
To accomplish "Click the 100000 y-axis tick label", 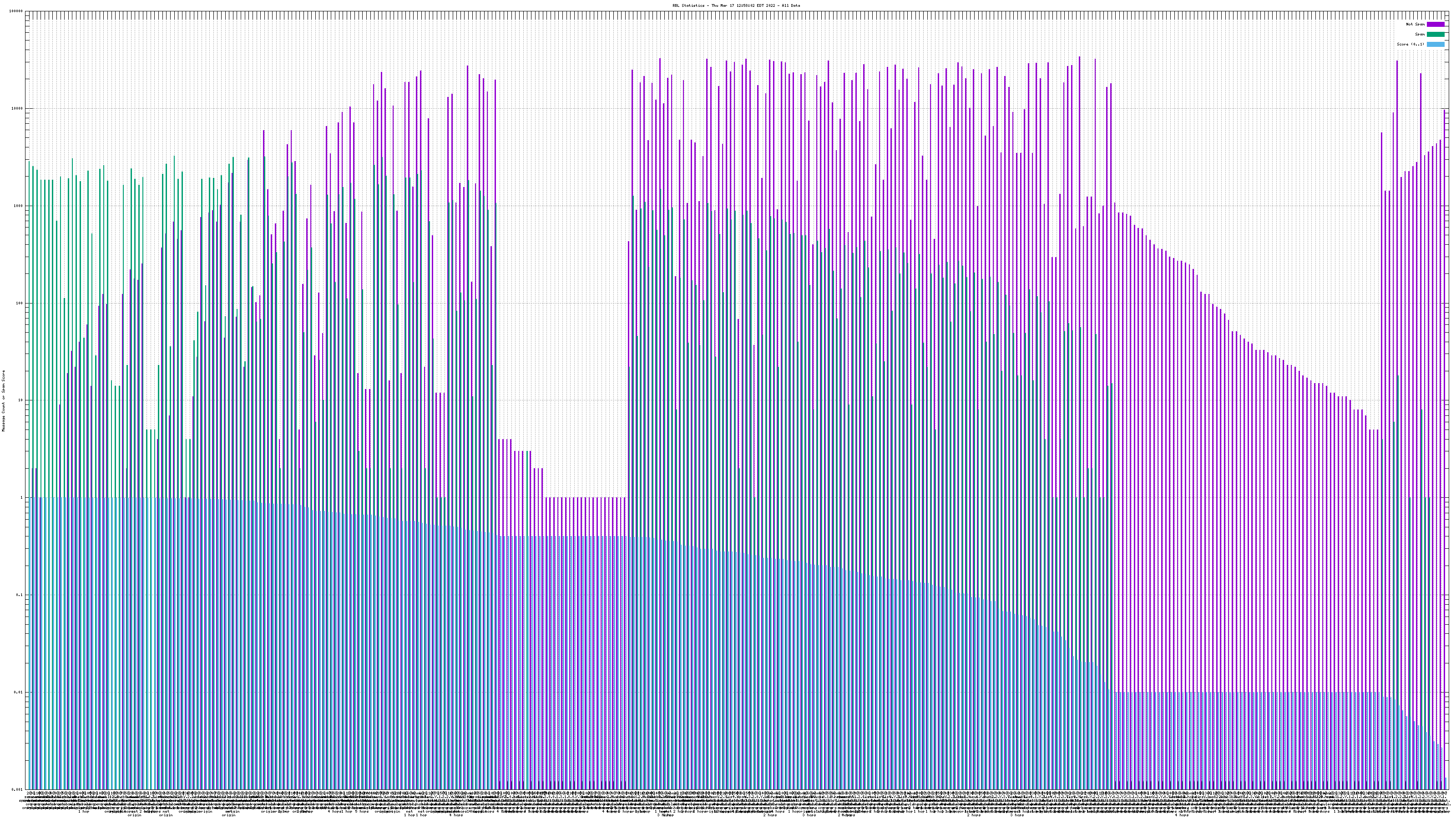I will pos(16,11).
